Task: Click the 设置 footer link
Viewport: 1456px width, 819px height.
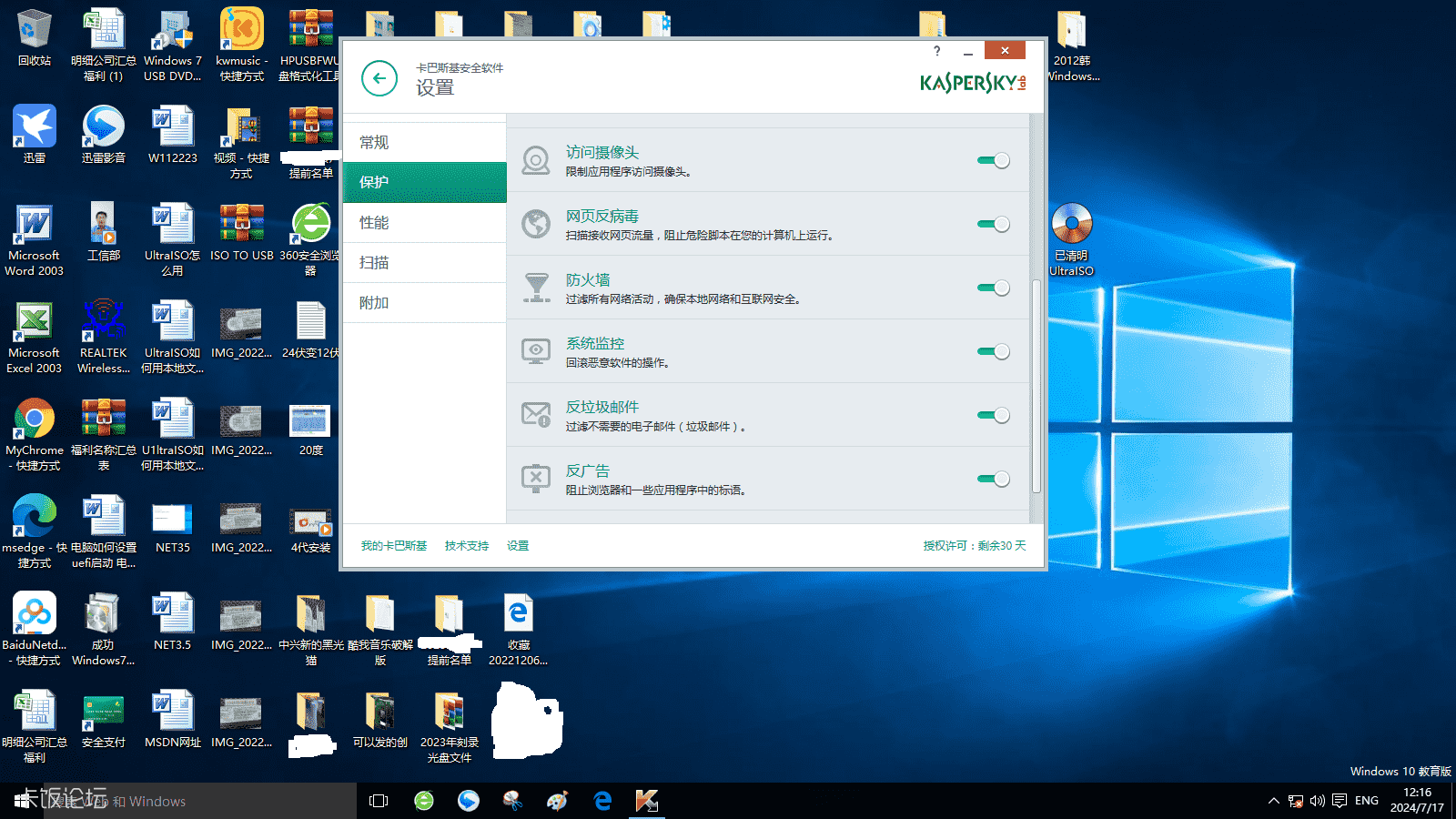Action: coord(518,546)
